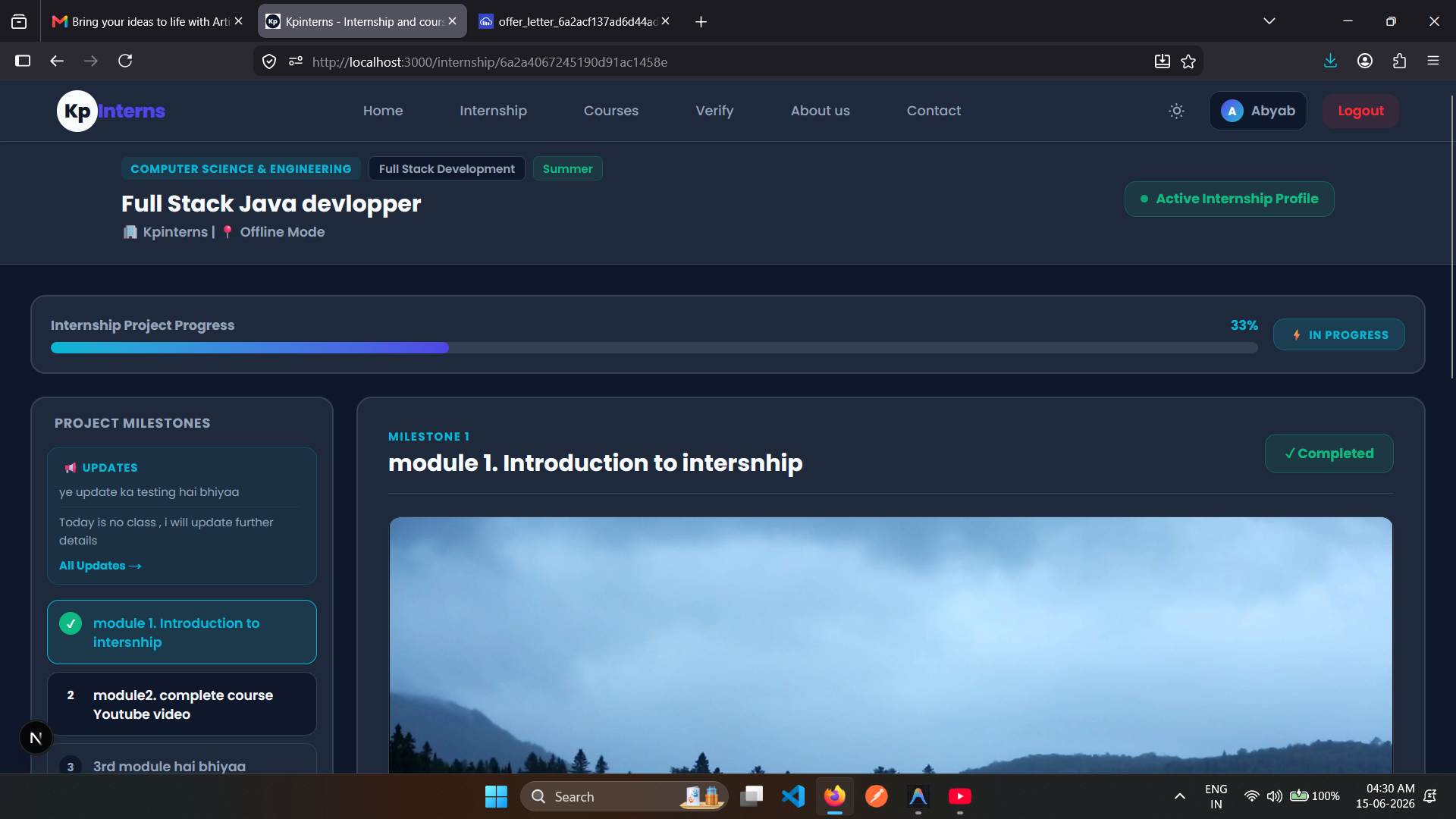
Task: Click the Next.js dev tools N icon
Action: tap(36, 738)
